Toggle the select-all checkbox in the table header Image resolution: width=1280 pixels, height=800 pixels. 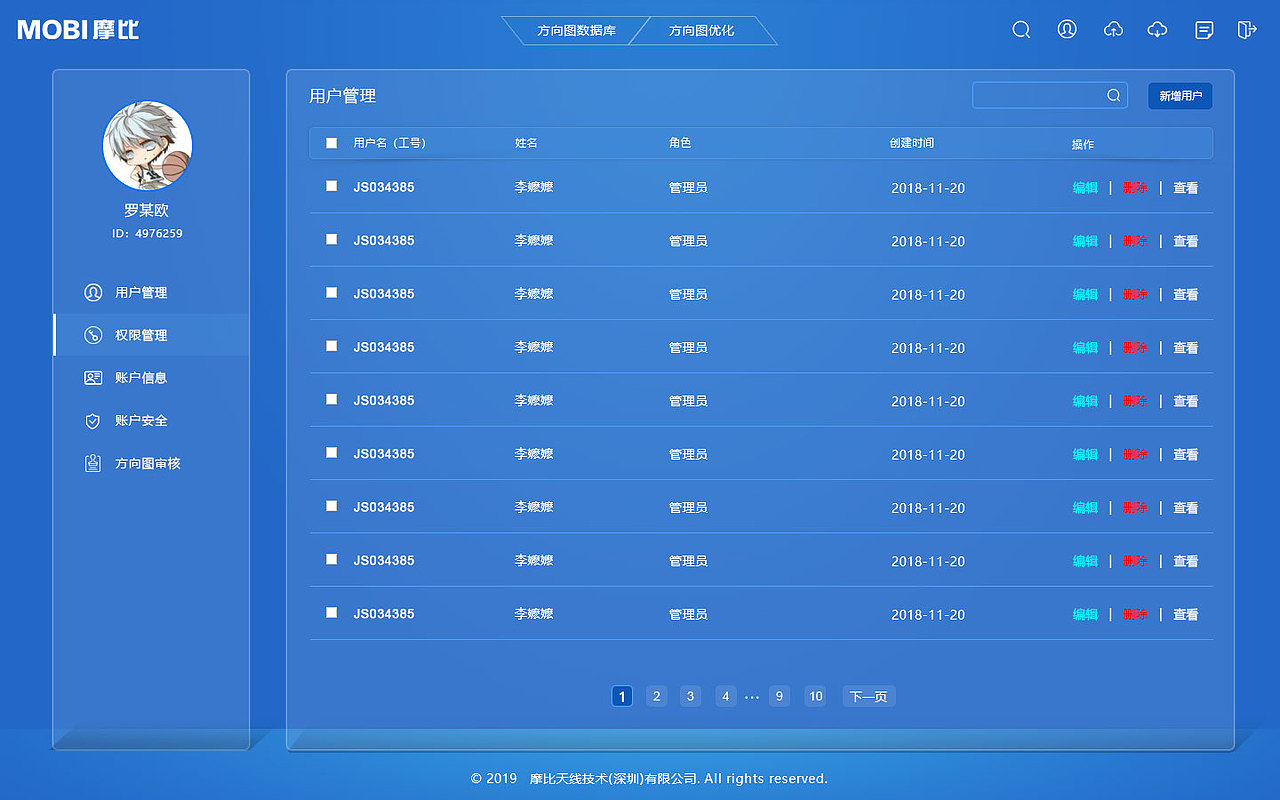pyautogui.click(x=331, y=143)
